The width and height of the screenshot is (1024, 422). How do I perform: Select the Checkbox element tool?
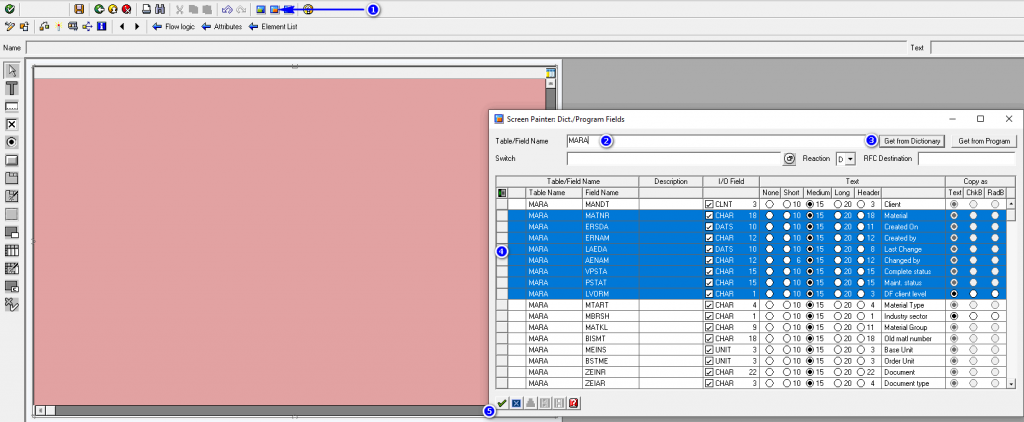tap(12, 124)
